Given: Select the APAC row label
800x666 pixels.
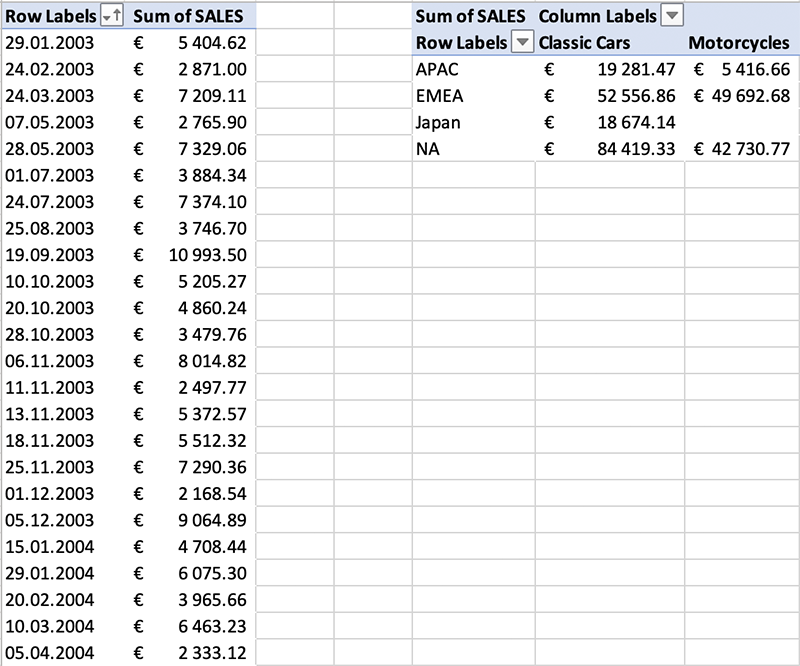Looking at the screenshot, I should [436, 69].
